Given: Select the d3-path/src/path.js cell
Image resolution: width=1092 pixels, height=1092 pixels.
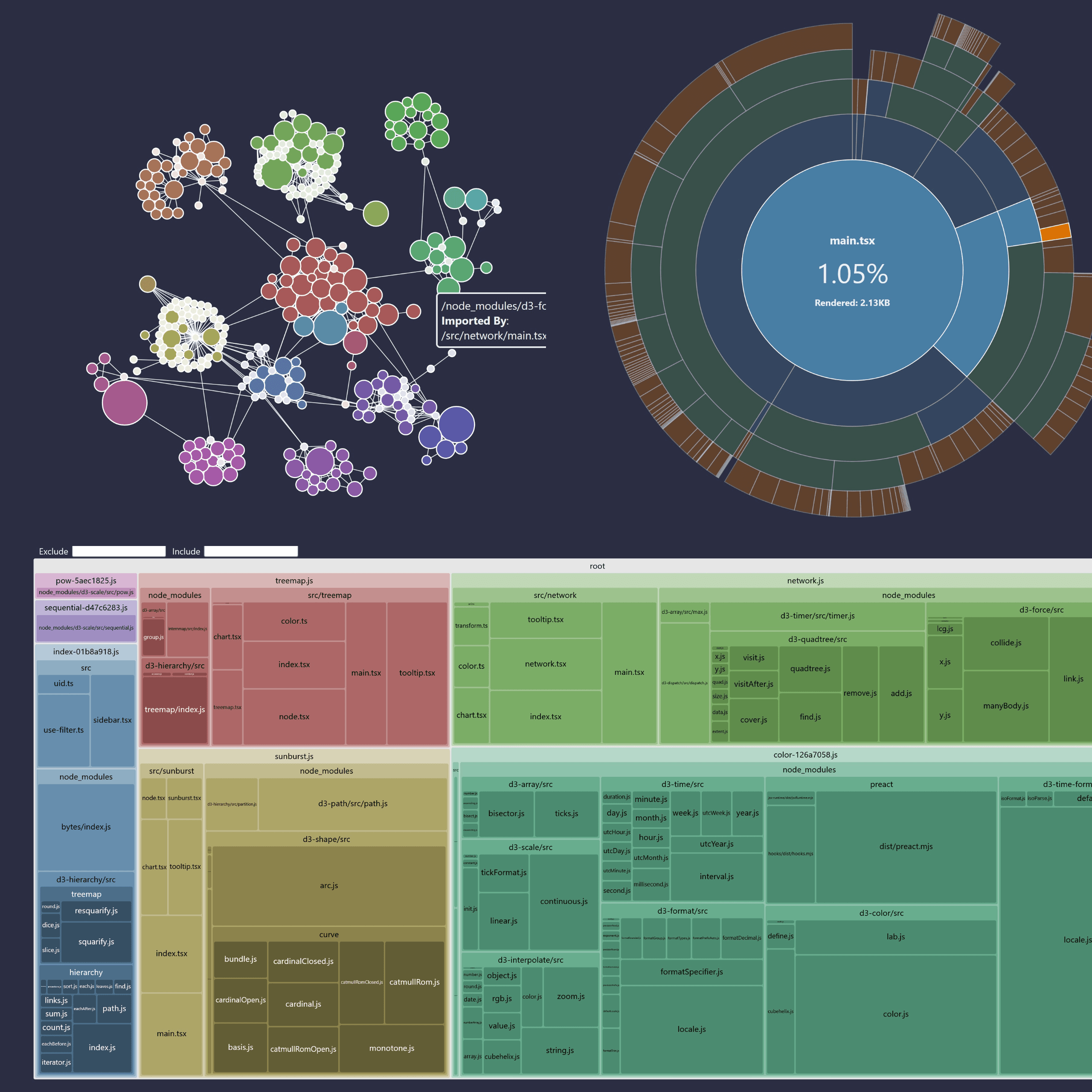Looking at the screenshot, I should (353, 804).
